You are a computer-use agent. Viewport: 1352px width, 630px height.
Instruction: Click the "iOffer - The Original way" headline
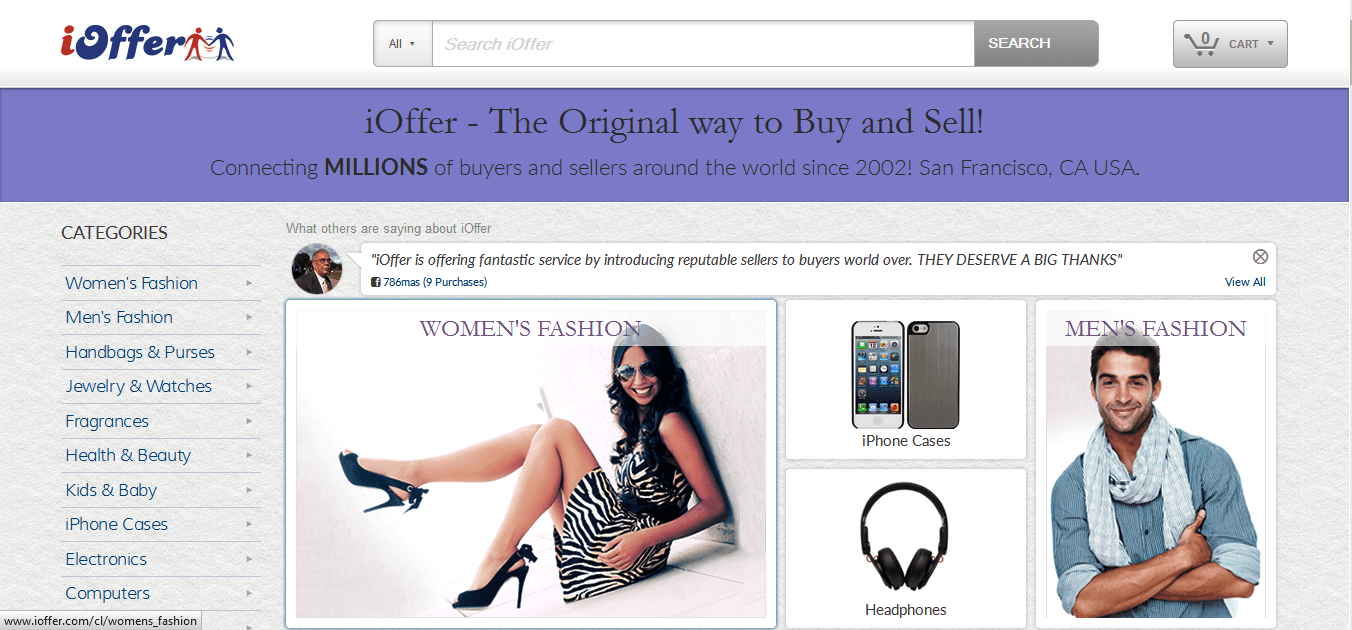675,122
